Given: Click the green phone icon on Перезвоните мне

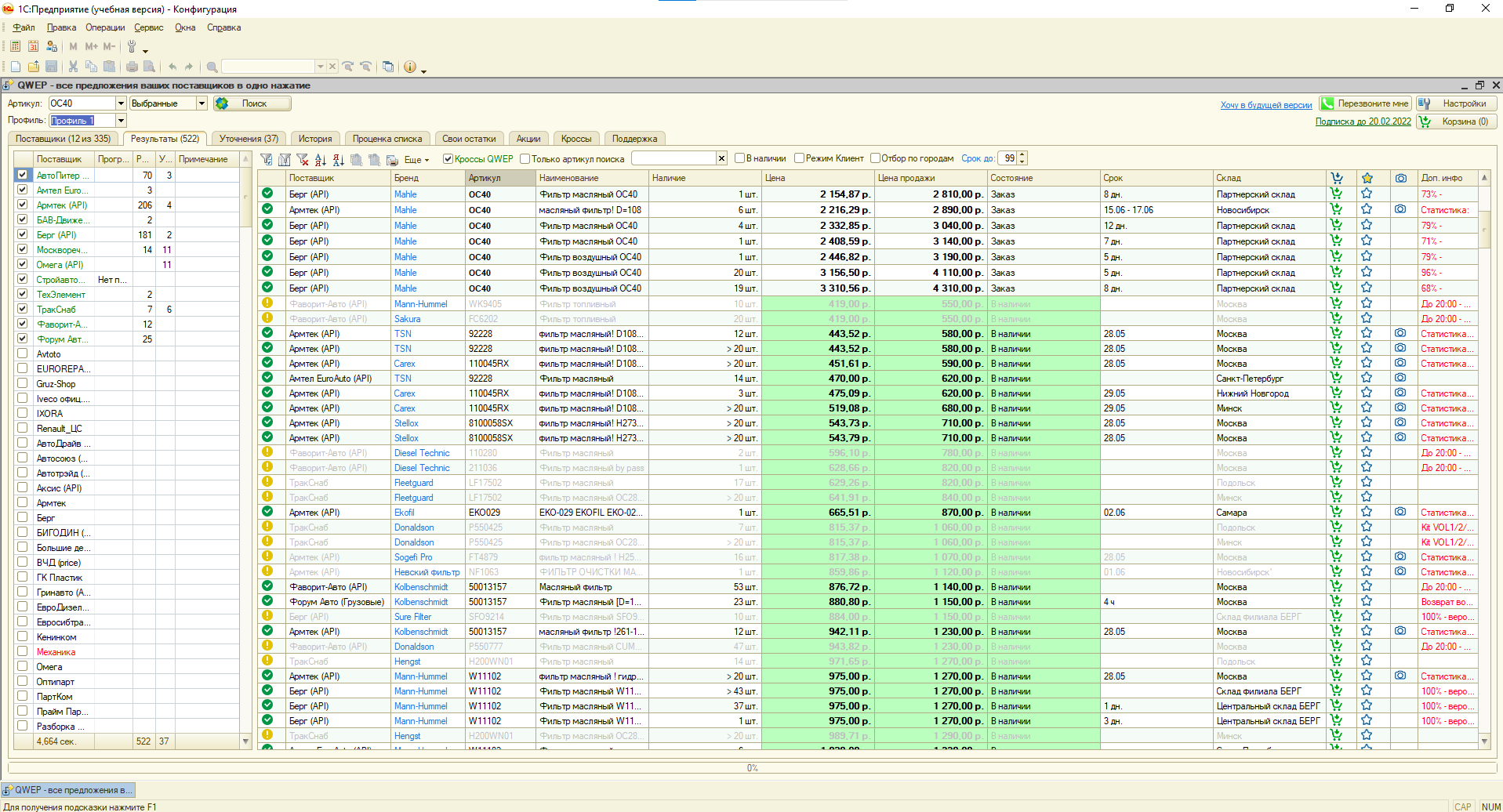Looking at the screenshot, I should [1327, 103].
